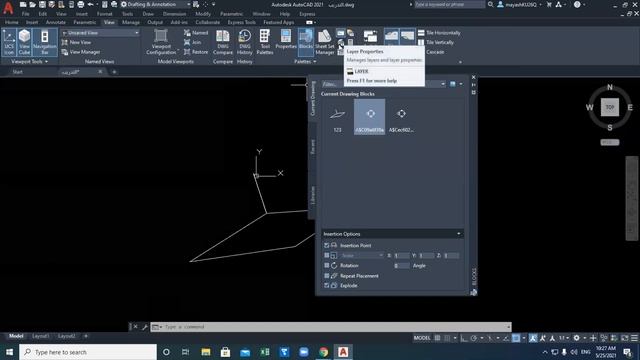Click Windows Start button
640x360 pixels.
[9, 352]
